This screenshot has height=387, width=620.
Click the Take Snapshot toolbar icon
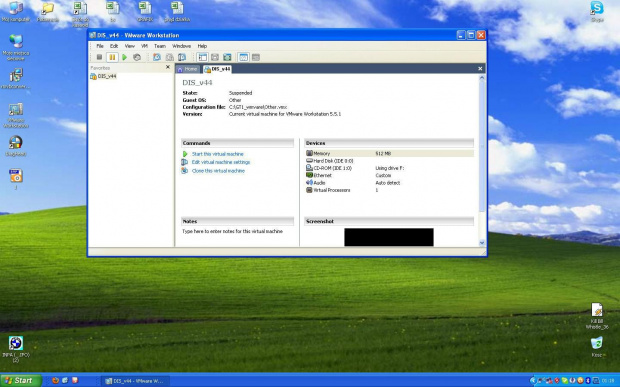157,57
